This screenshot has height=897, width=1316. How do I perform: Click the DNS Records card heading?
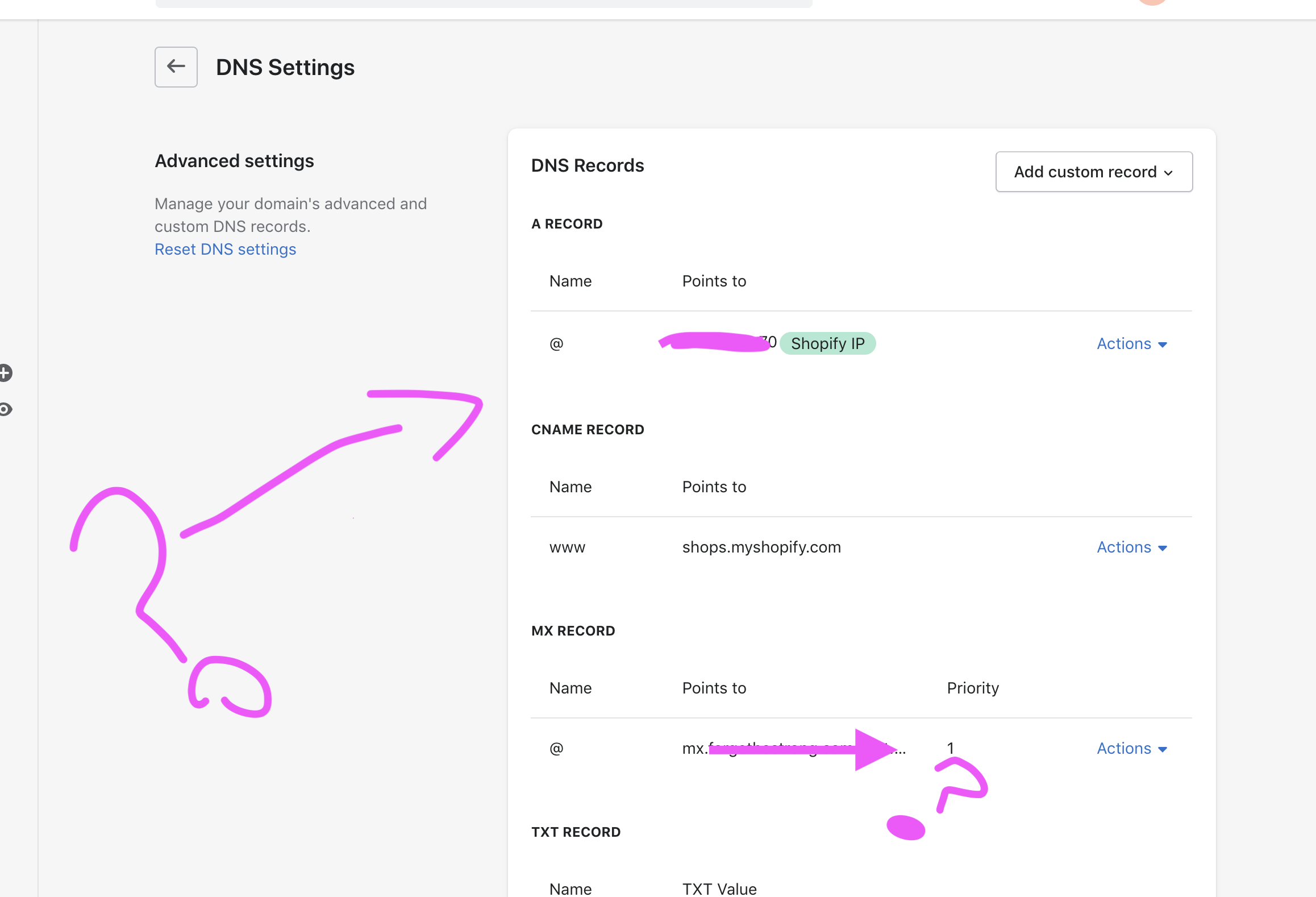[588, 165]
